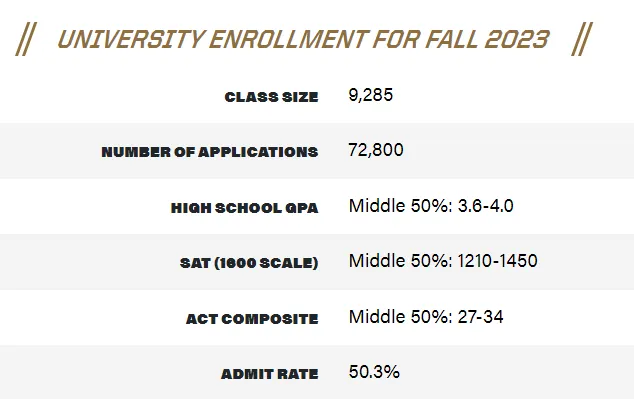This screenshot has width=634, height=399.
Task: Click 'Middle 50%' in the GPA row
Action: (x=400, y=206)
